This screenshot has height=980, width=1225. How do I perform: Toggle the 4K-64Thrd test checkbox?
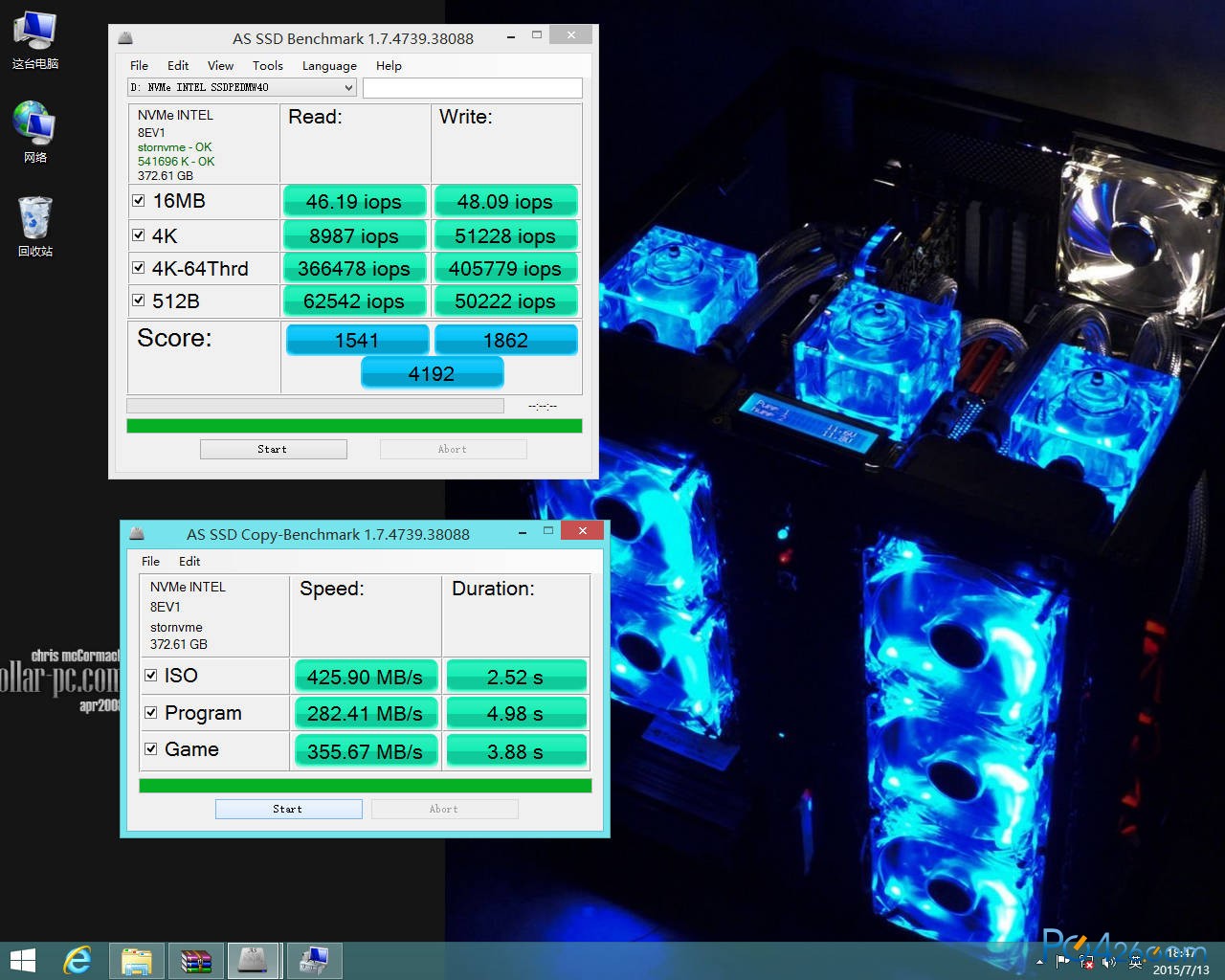pyautogui.click(x=139, y=268)
